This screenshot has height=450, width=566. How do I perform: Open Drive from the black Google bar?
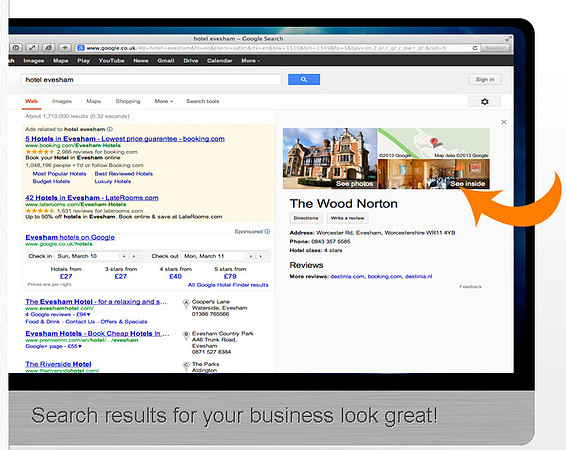coord(191,61)
